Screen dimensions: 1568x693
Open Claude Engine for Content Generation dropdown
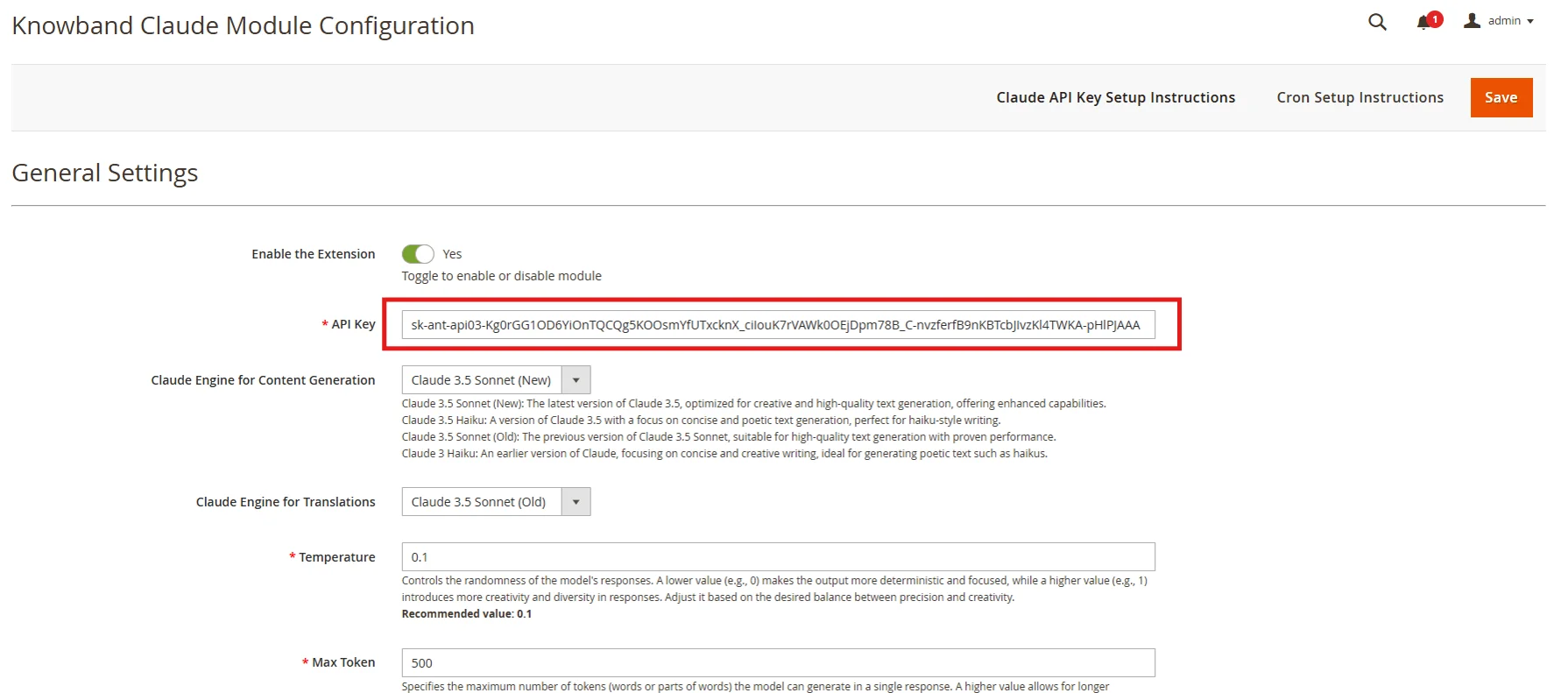tap(496, 380)
